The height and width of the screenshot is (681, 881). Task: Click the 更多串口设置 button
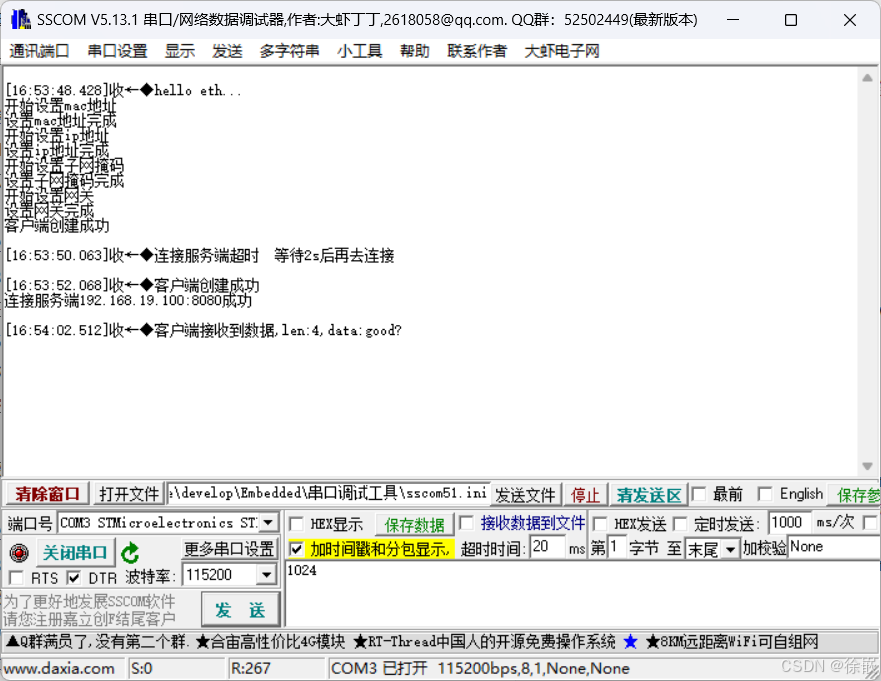230,548
